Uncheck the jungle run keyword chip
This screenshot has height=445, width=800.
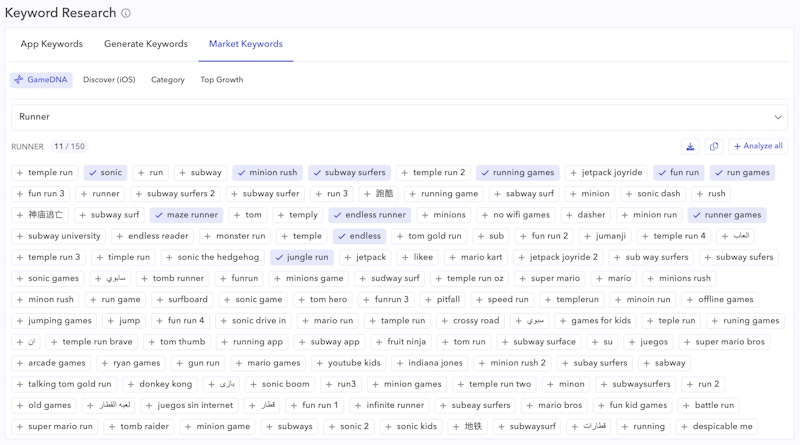(x=301, y=257)
